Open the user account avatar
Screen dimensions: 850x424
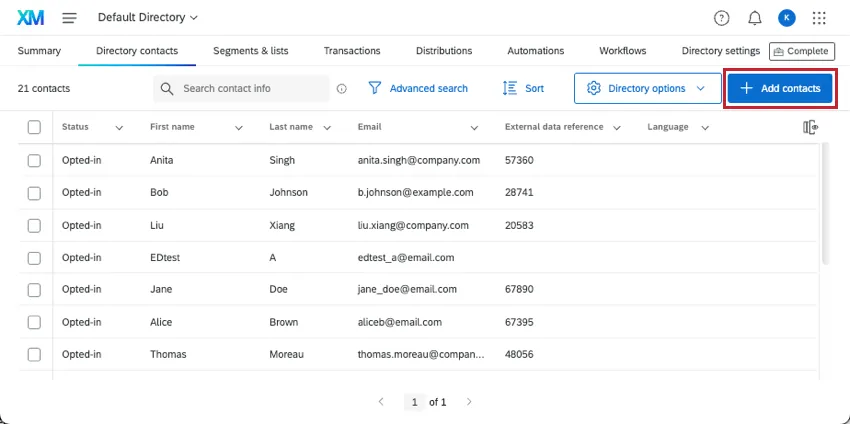tap(787, 18)
